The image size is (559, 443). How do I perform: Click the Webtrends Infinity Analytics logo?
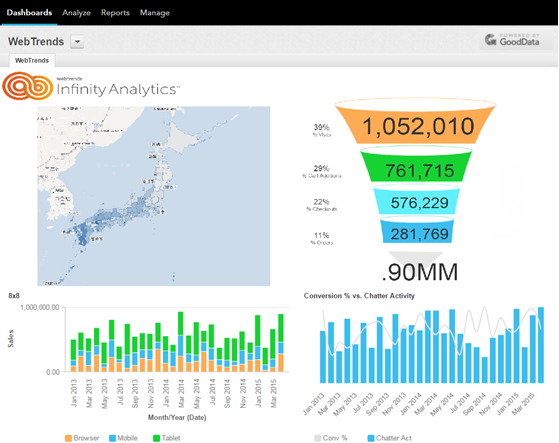click(91, 86)
